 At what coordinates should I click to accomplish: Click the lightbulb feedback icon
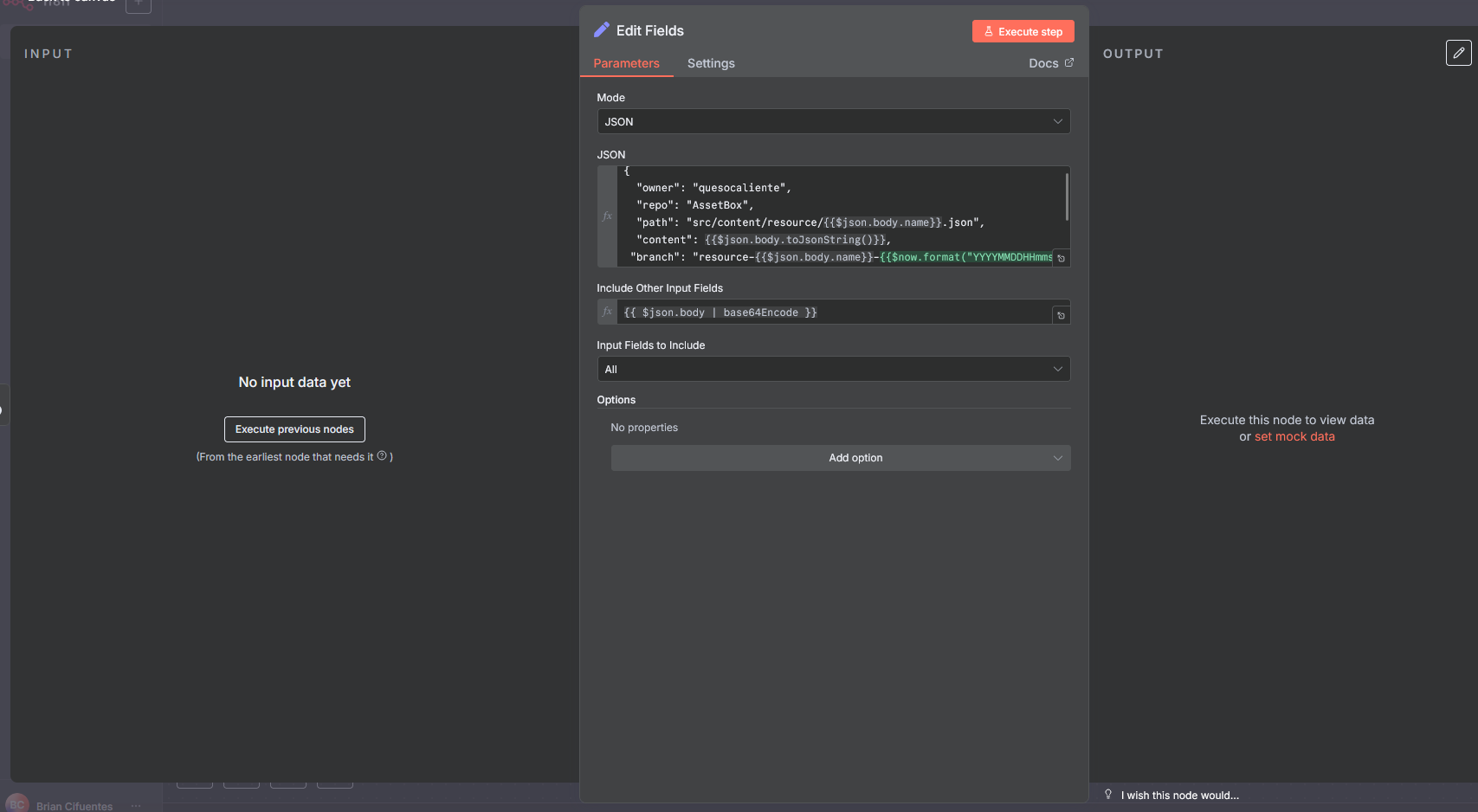tap(1108, 794)
